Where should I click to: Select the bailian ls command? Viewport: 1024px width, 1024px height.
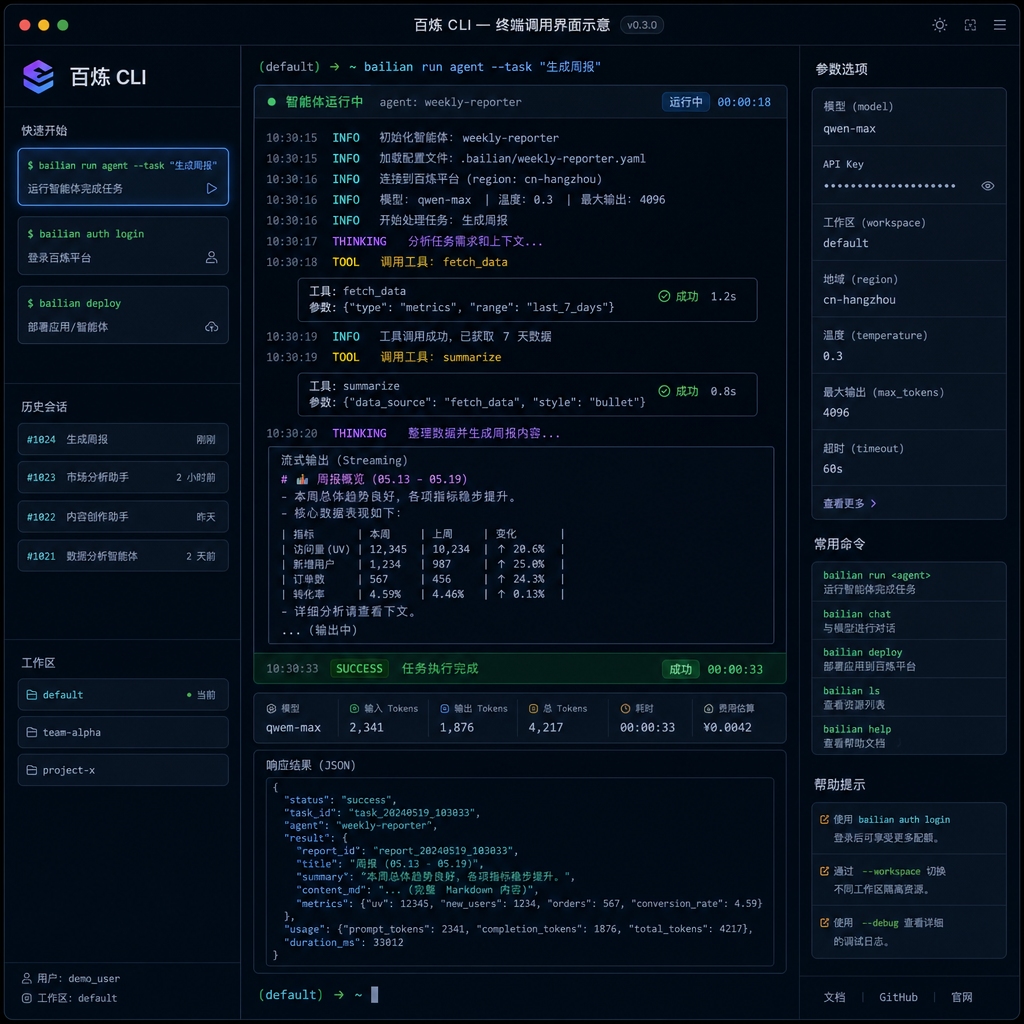[908, 697]
